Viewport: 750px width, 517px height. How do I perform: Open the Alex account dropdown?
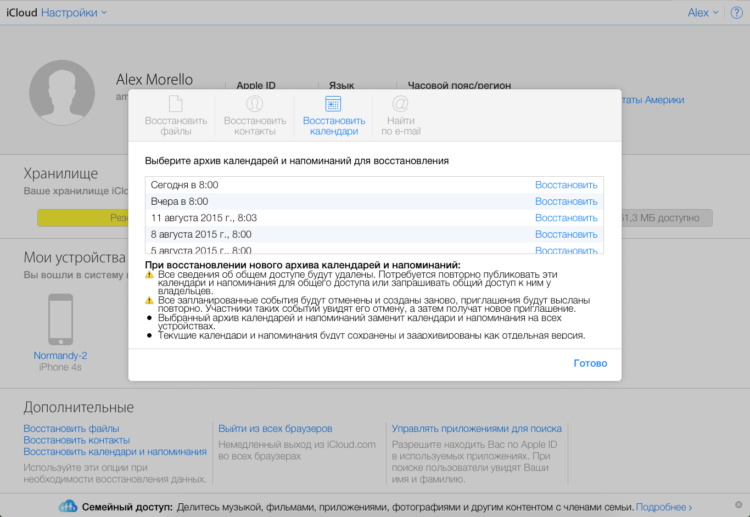pyautogui.click(x=703, y=13)
